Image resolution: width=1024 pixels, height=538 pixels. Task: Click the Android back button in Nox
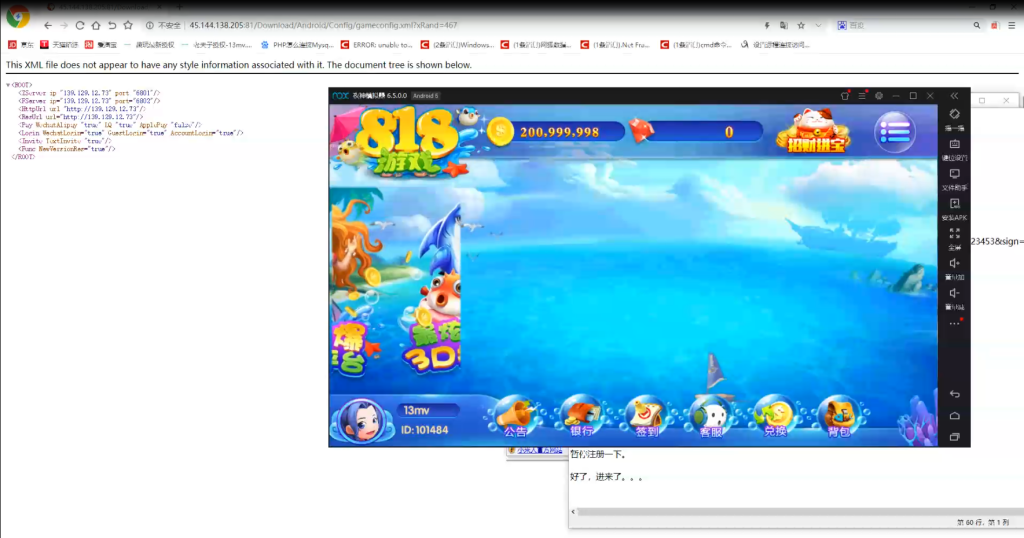pyautogui.click(x=954, y=394)
